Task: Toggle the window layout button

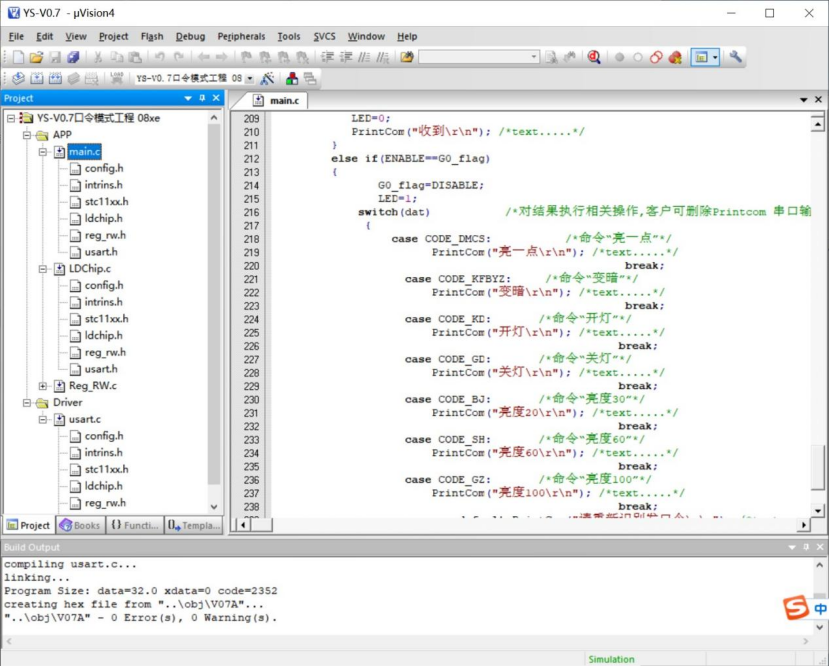Action: coord(701,57)
